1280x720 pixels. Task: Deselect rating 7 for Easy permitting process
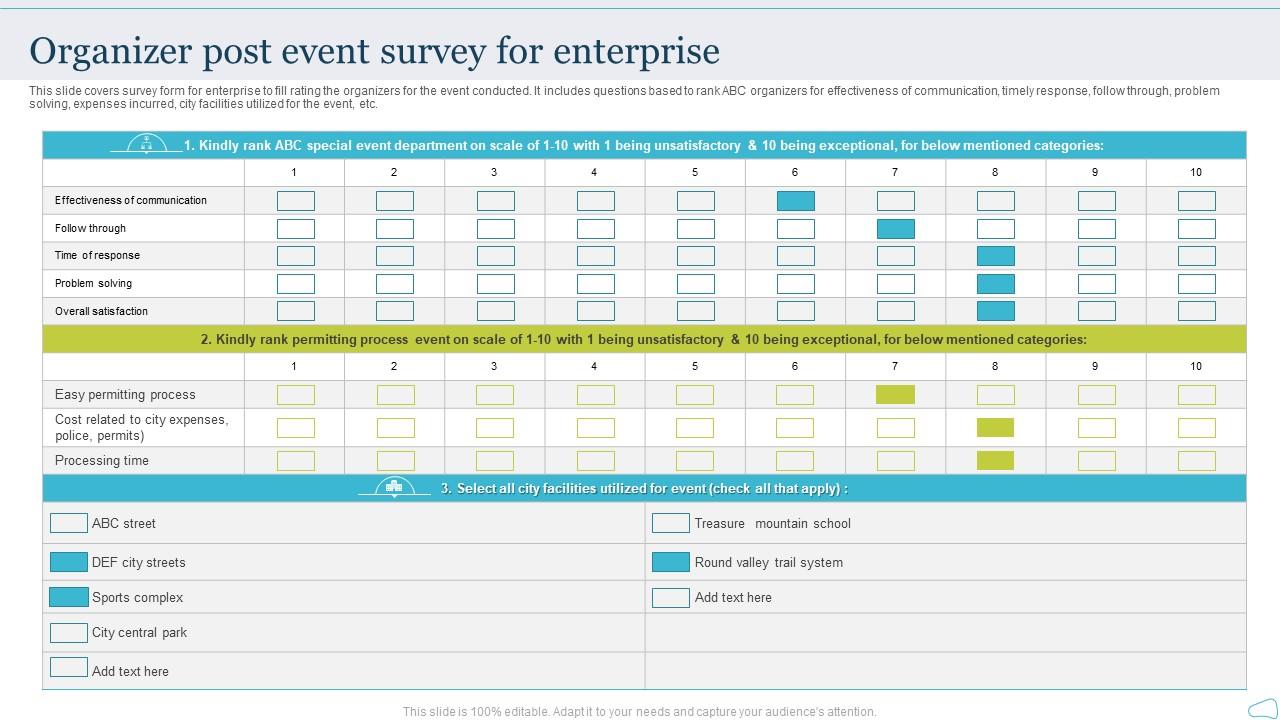(895, 394)
